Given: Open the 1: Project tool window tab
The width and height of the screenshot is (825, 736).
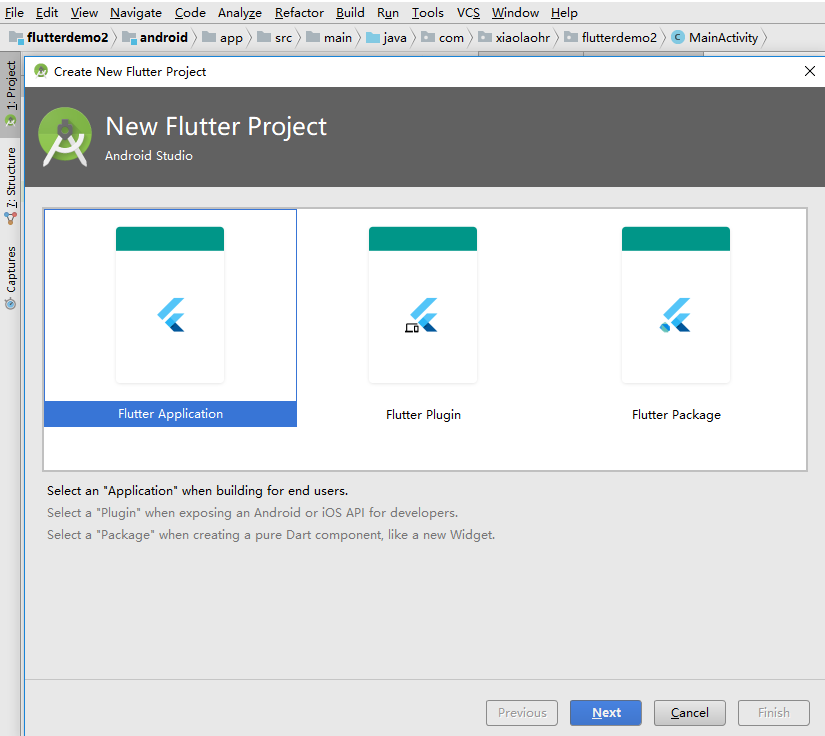Looking at the screenshot, I should coord(11,94).
